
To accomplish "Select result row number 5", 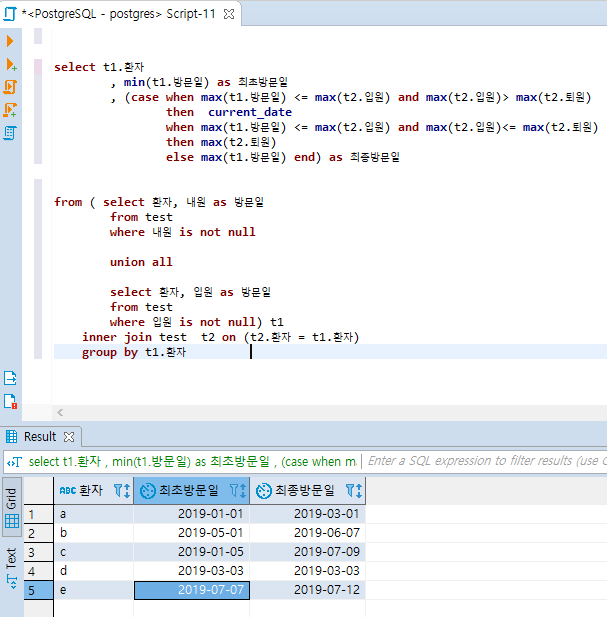I will [x=39, y=590].
